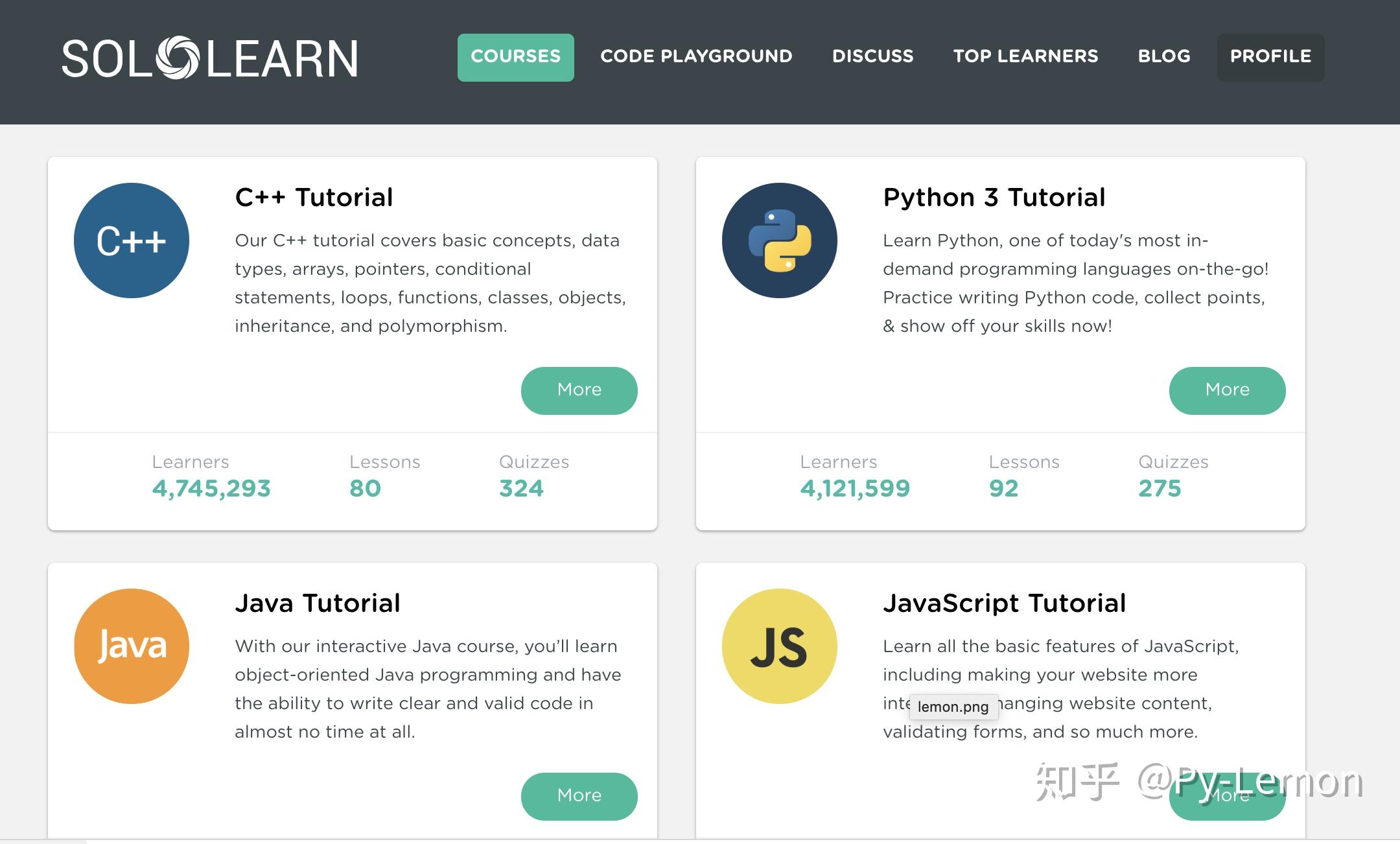The width and height of the screenshot is (1400, 844).
Task: Click the C++ learners count 4,745,293
Action: 211,488
